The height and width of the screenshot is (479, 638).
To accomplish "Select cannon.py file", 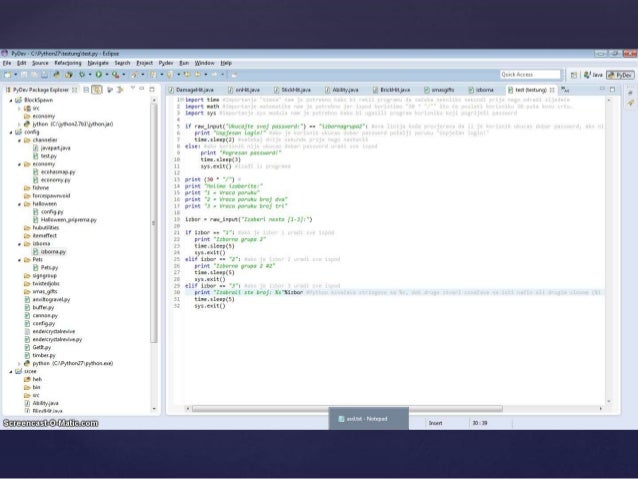I will pyautogui.click(x=41, y=315).
